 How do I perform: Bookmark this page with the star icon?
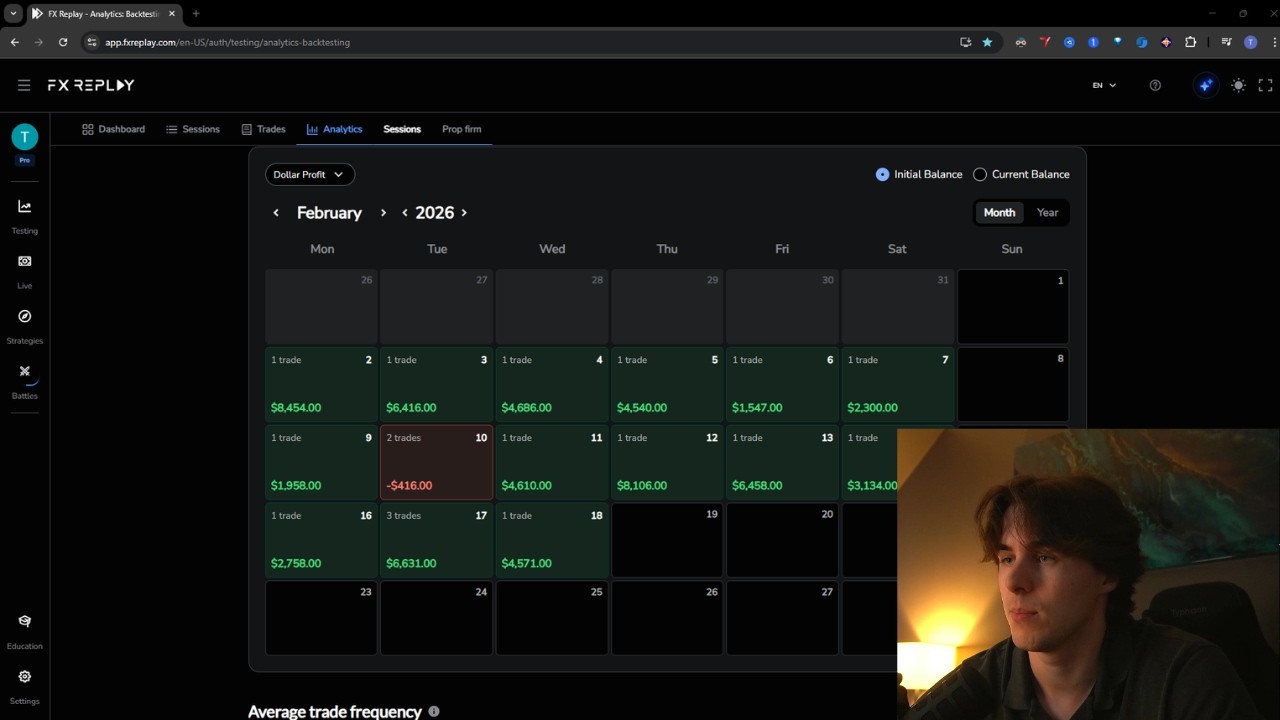[x=988, y=42]
